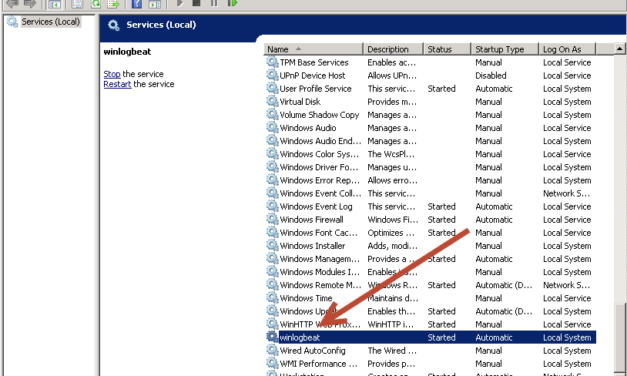
Task: Click the Forward arrow toolbar icon
Action: point(30,4)
